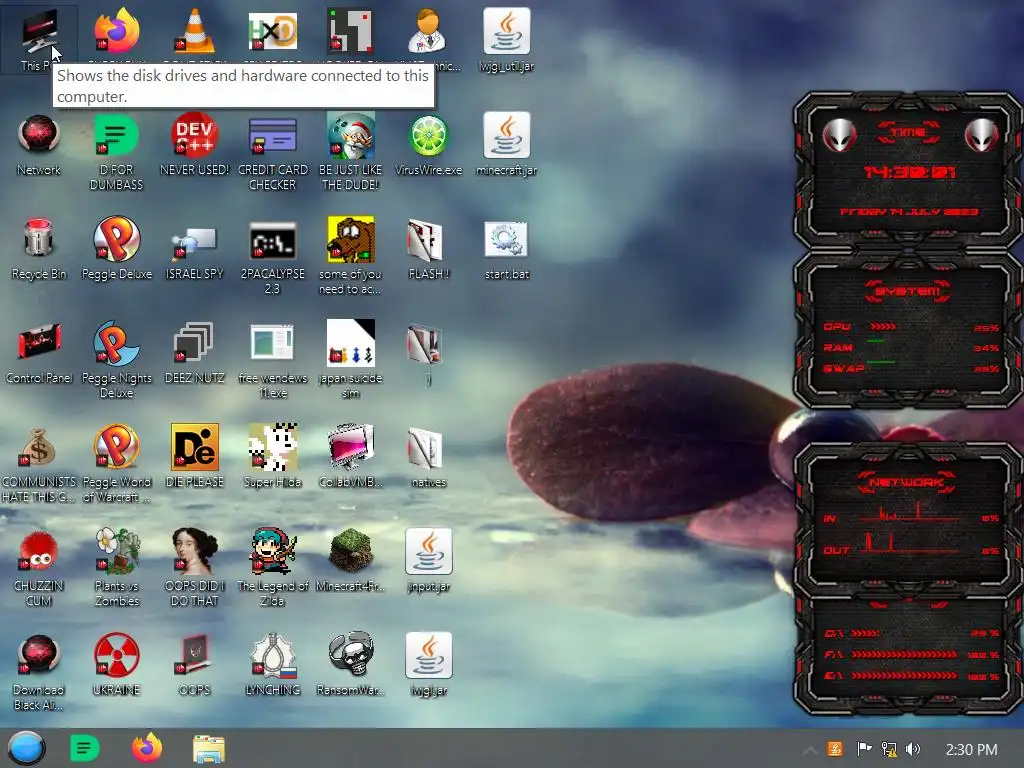Select the This PC desktop icon
Image resolution: width=1024 pixels, height=768 pixels.
(39, 33)
